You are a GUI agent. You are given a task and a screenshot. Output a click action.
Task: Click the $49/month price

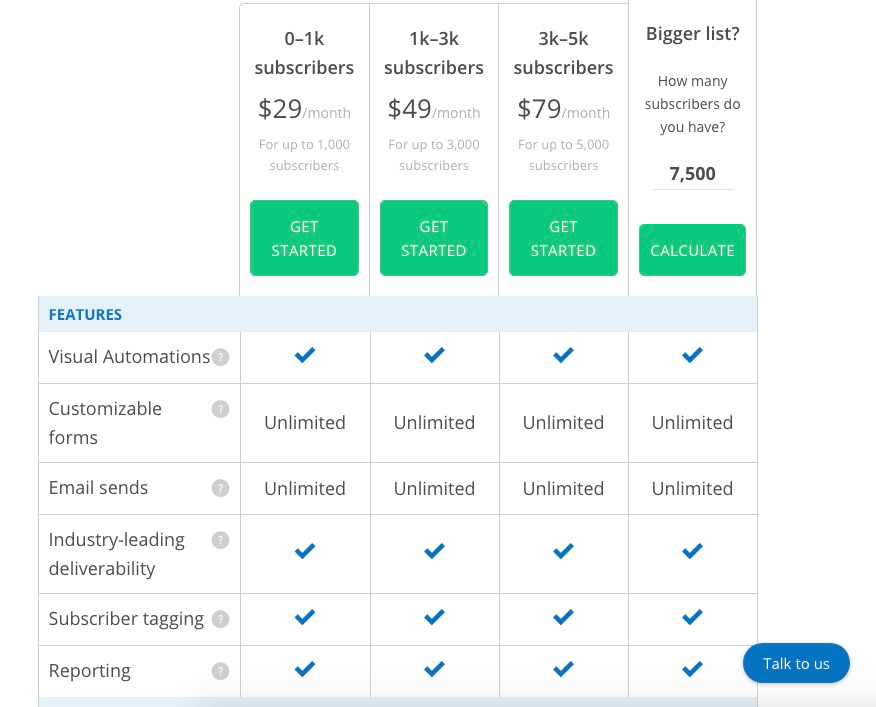434,109
